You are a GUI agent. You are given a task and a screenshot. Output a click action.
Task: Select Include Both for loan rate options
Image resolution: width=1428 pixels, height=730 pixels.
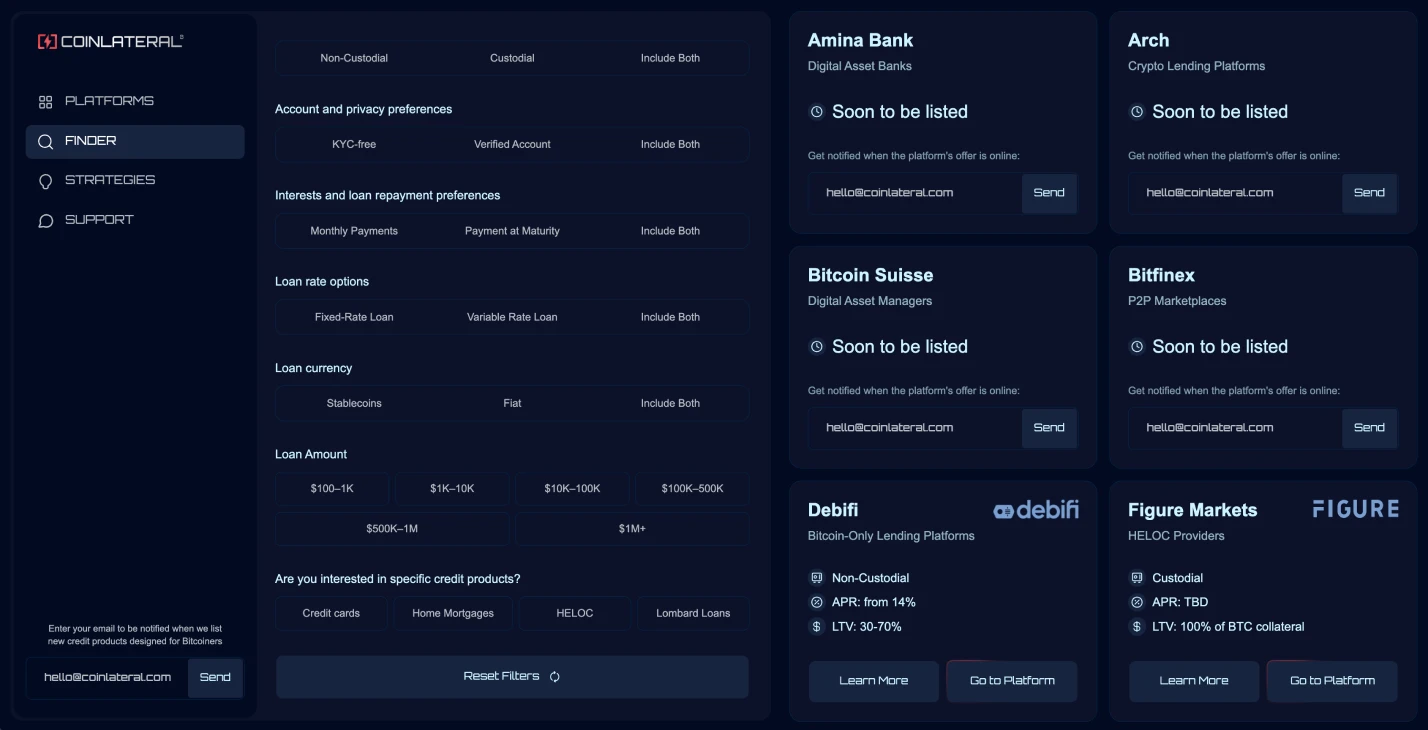(670, 317)
